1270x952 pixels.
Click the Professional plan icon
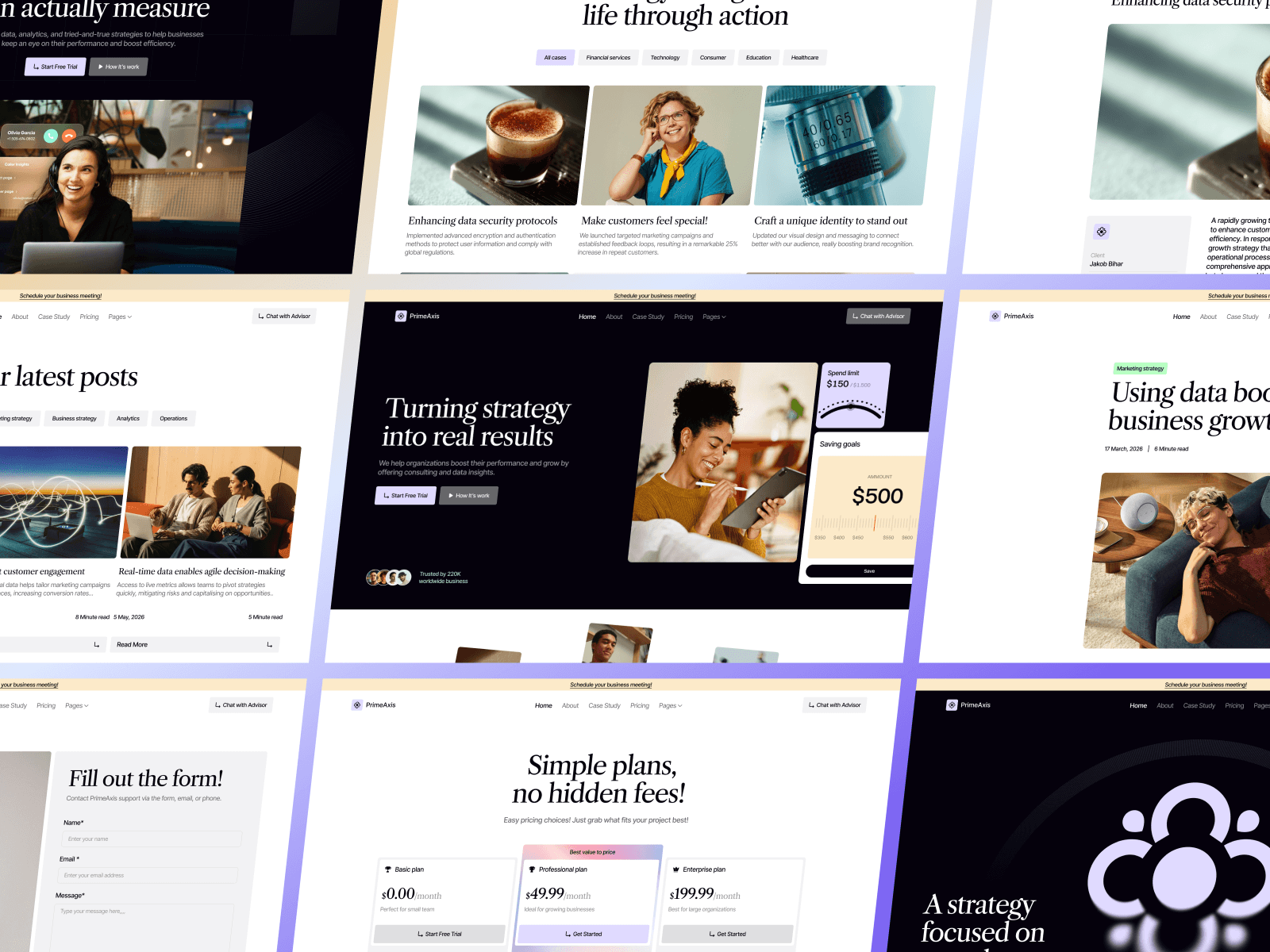coord(532,869)
